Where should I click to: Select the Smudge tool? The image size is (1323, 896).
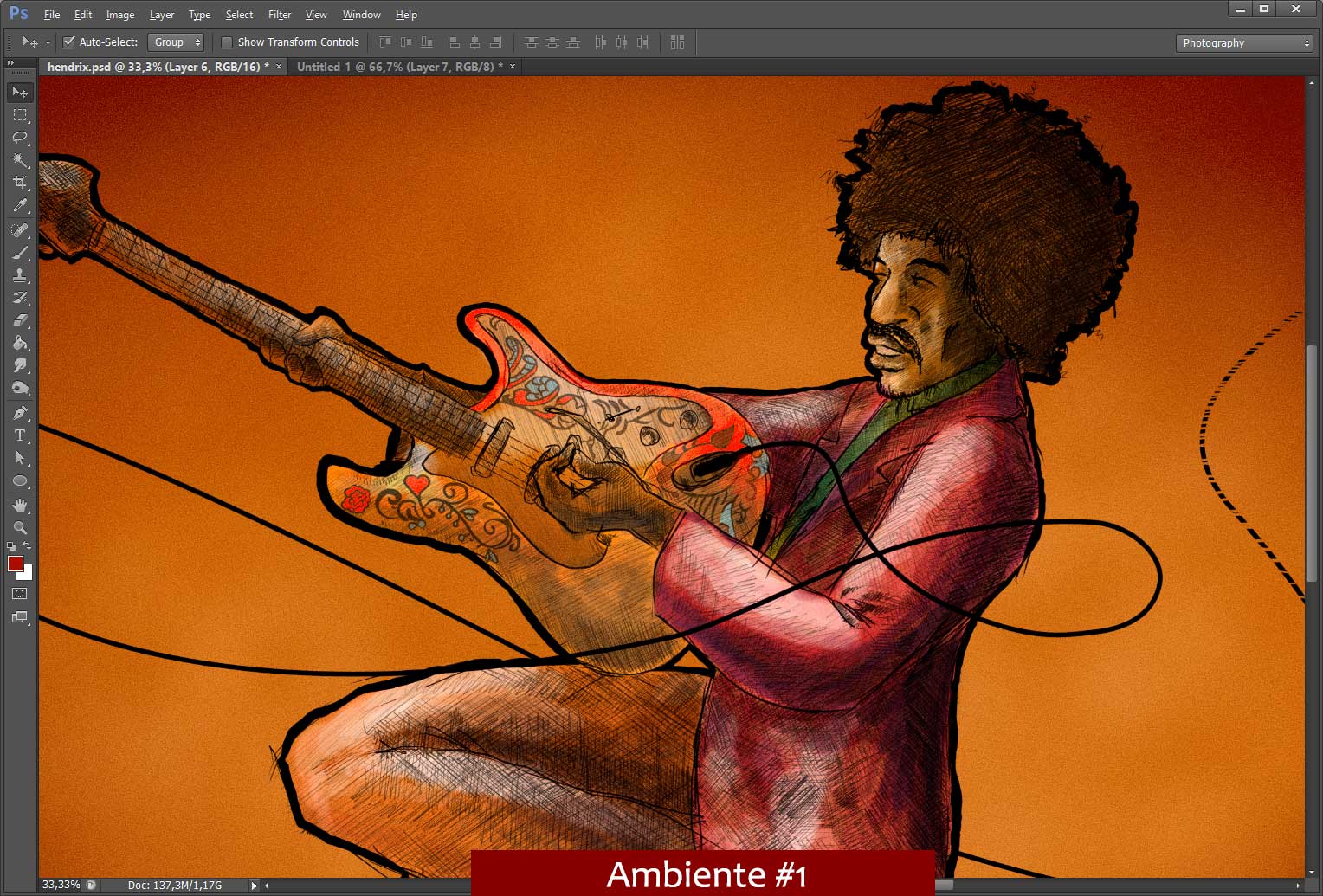pyautogui.click(x=20, y=365)
